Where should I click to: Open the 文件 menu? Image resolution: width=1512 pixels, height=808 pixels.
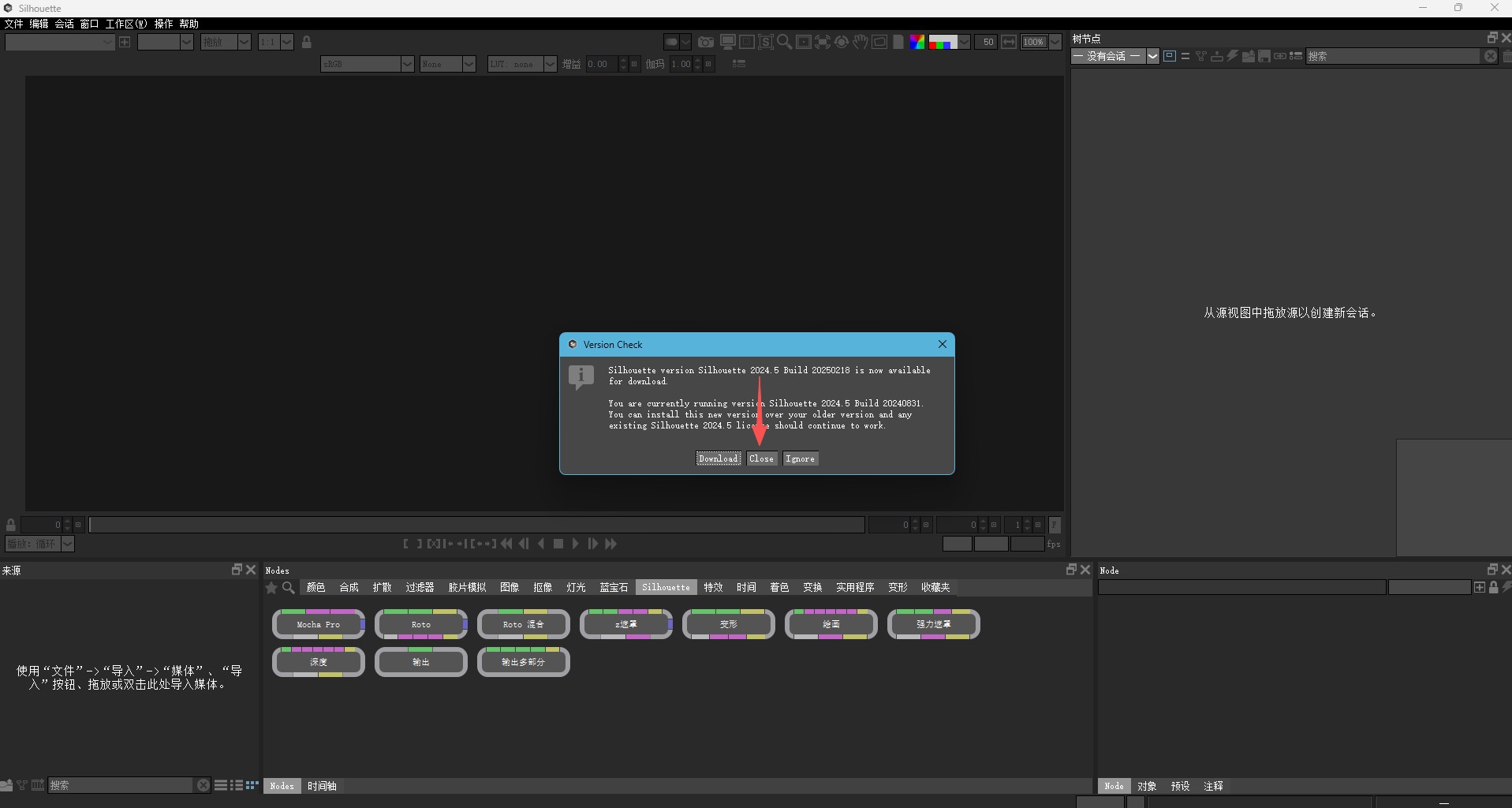14,24
